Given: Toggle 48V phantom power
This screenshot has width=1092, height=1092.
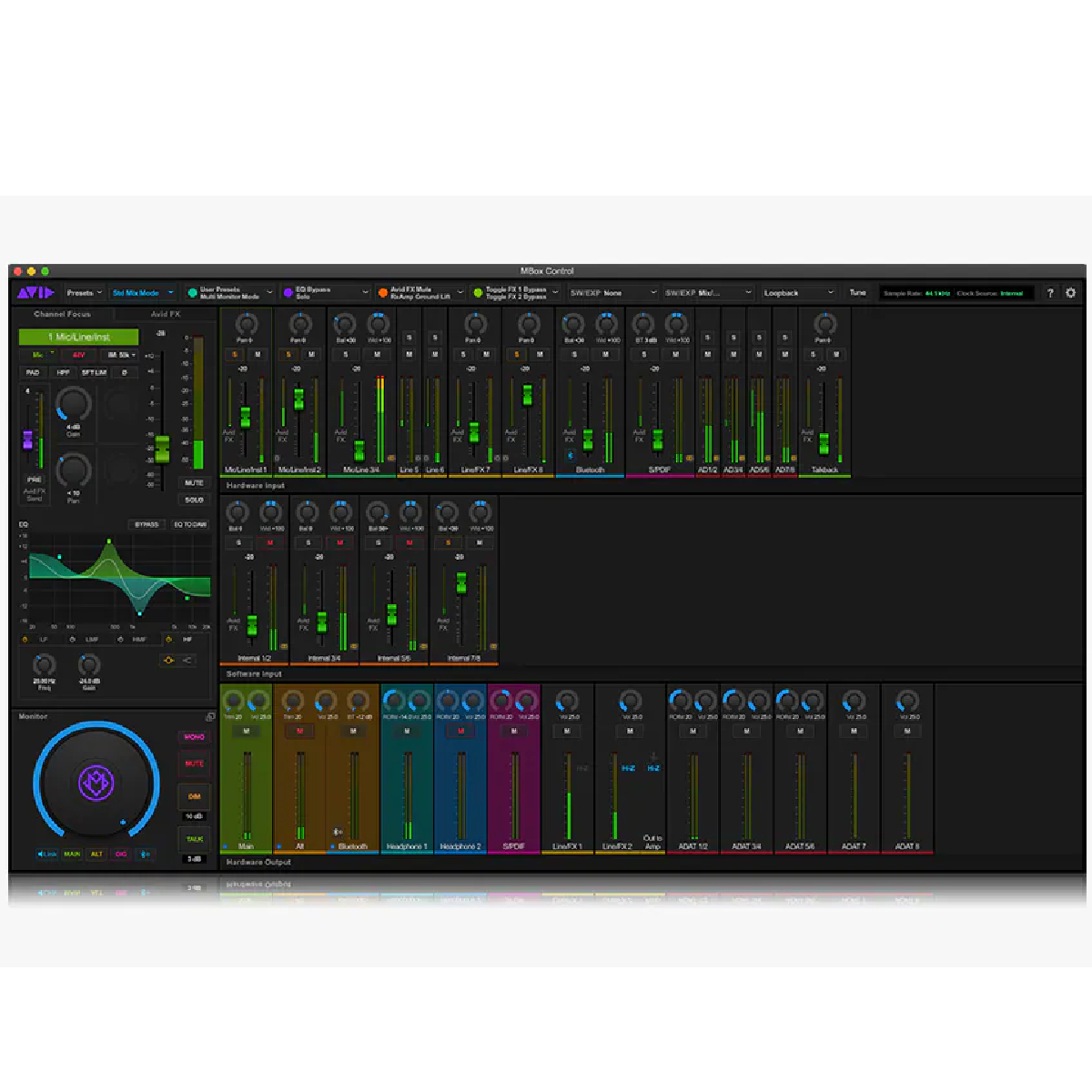Looking at the screenshot, I should point(79,355).
